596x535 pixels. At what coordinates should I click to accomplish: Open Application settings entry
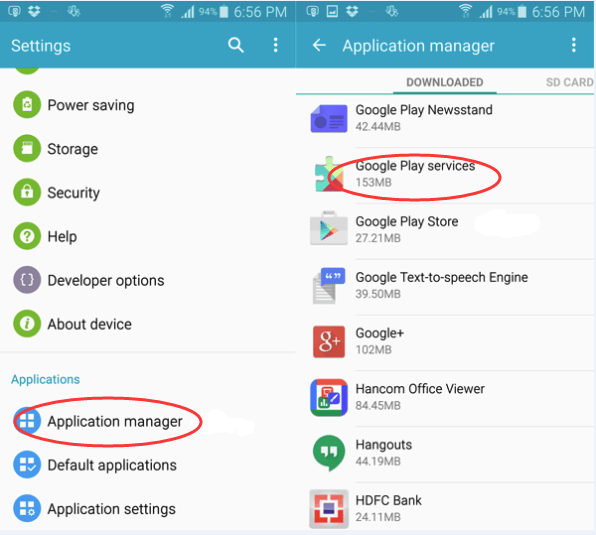point(148,509)
